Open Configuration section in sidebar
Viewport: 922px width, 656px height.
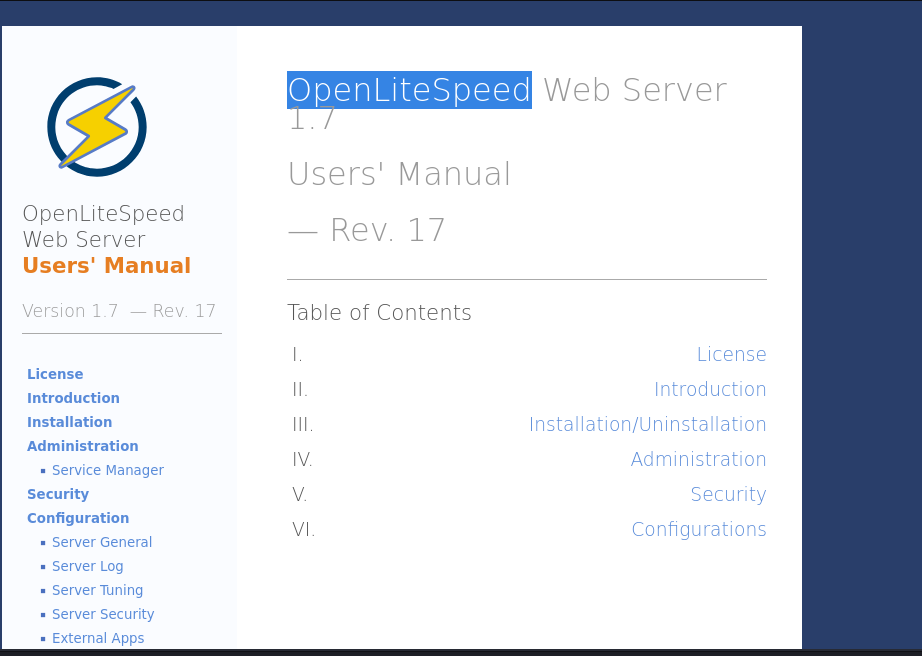[x=78, y=518]
